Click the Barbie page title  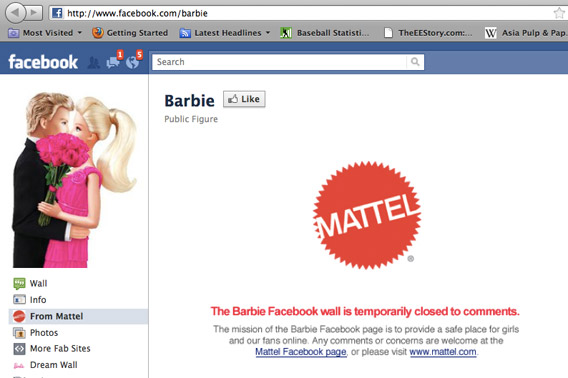(x=189, y=101)
